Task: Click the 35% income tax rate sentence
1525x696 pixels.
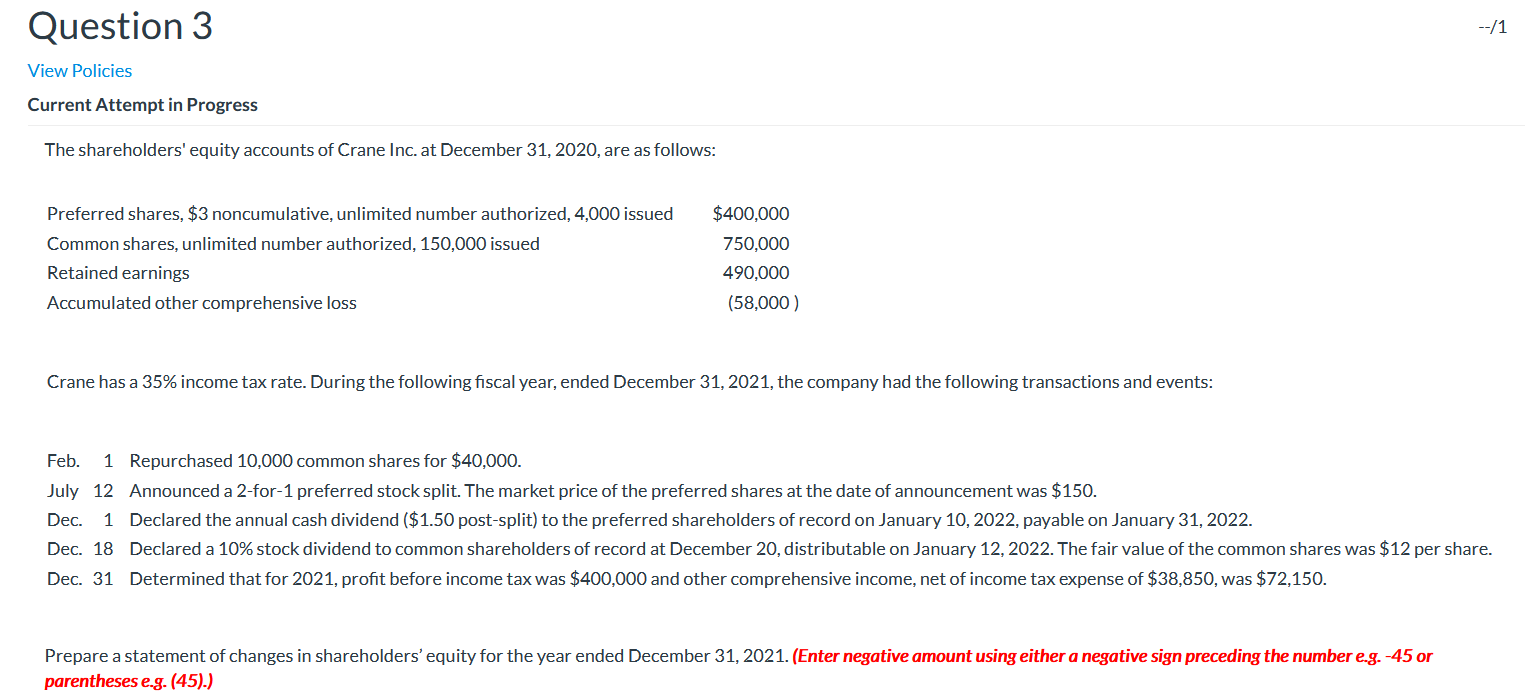Action: pyautogui.click(x=628, y=381)
